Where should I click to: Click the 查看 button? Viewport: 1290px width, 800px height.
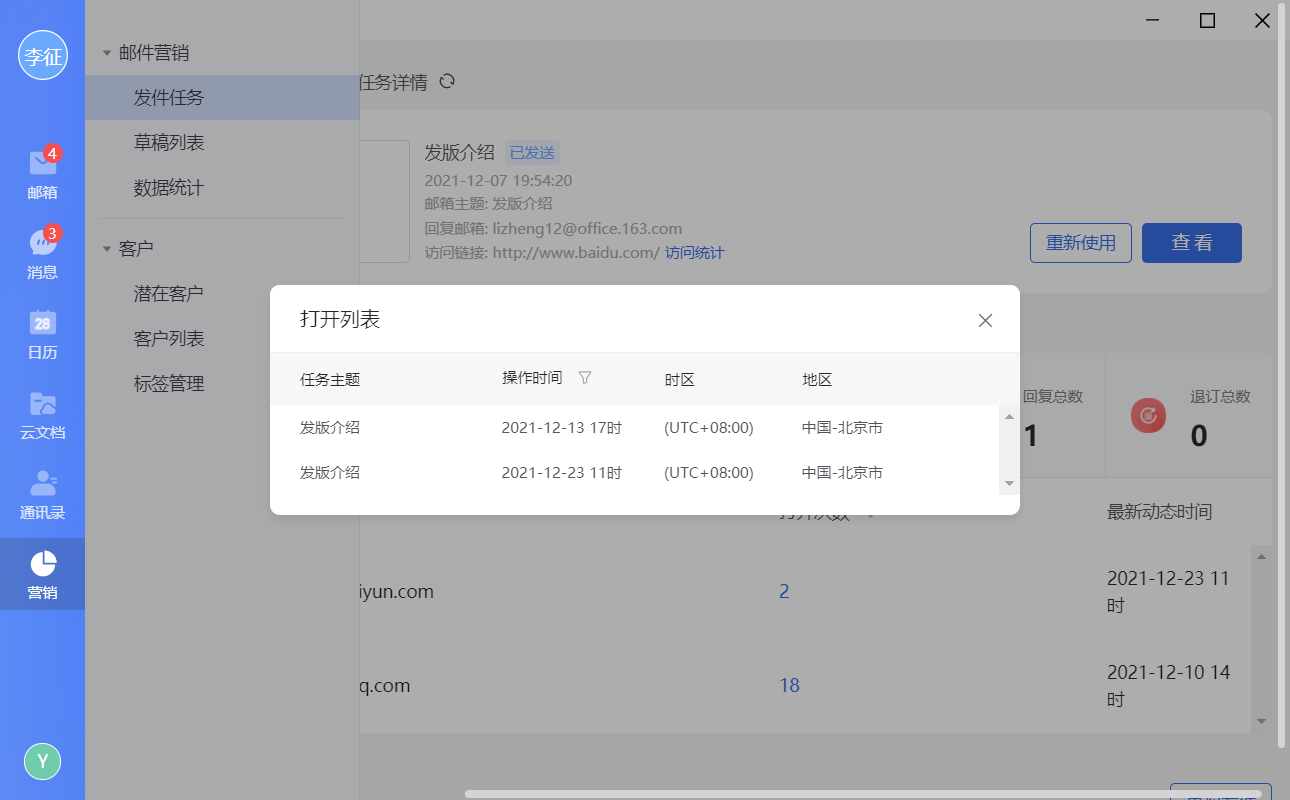(x=1191, y=242)
